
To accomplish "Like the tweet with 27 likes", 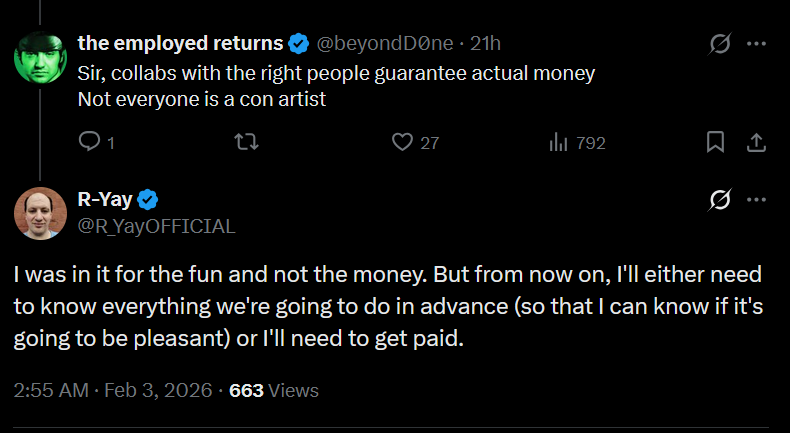I will pos(403,143).
